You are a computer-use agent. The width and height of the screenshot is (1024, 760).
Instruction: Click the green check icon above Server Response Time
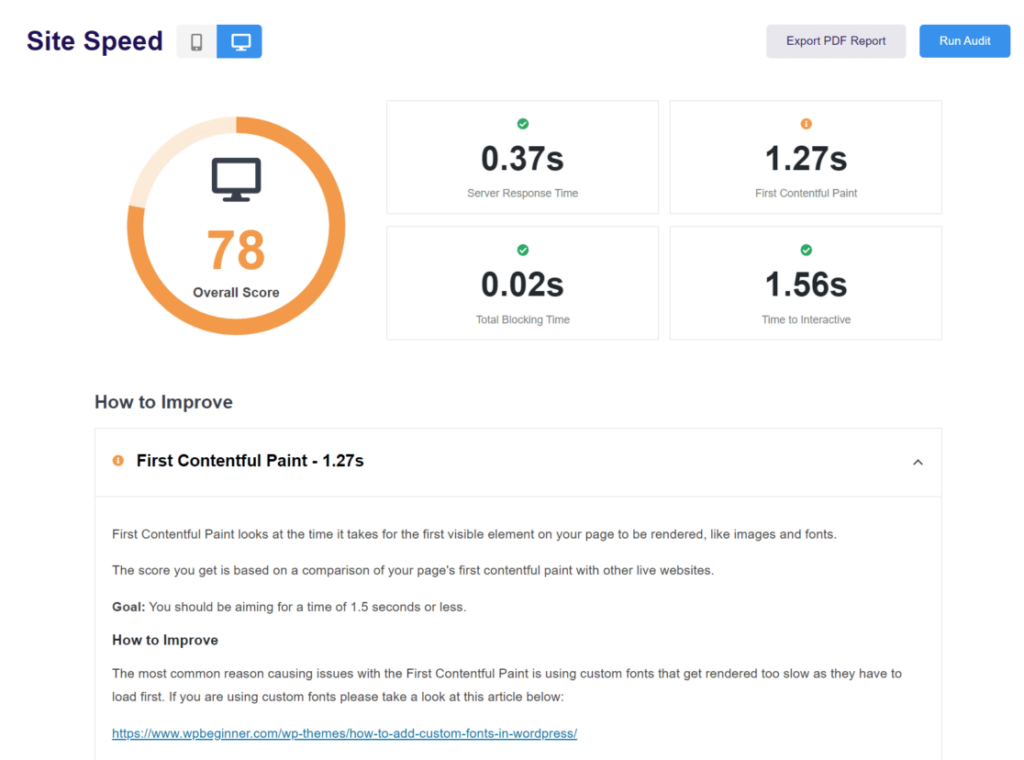522,124
